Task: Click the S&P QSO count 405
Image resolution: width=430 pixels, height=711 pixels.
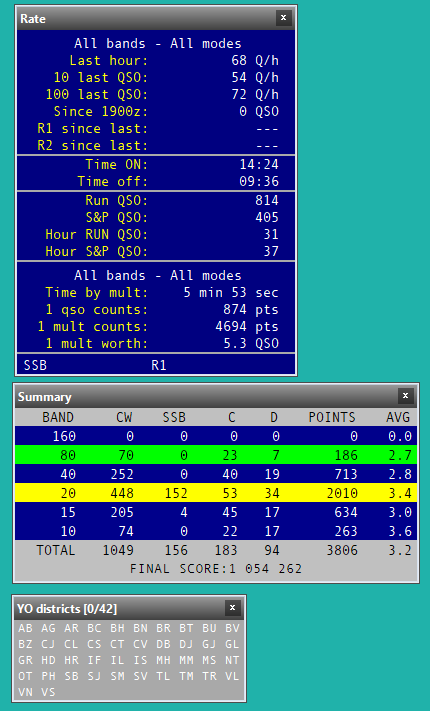Action: [x=267, y=217]
